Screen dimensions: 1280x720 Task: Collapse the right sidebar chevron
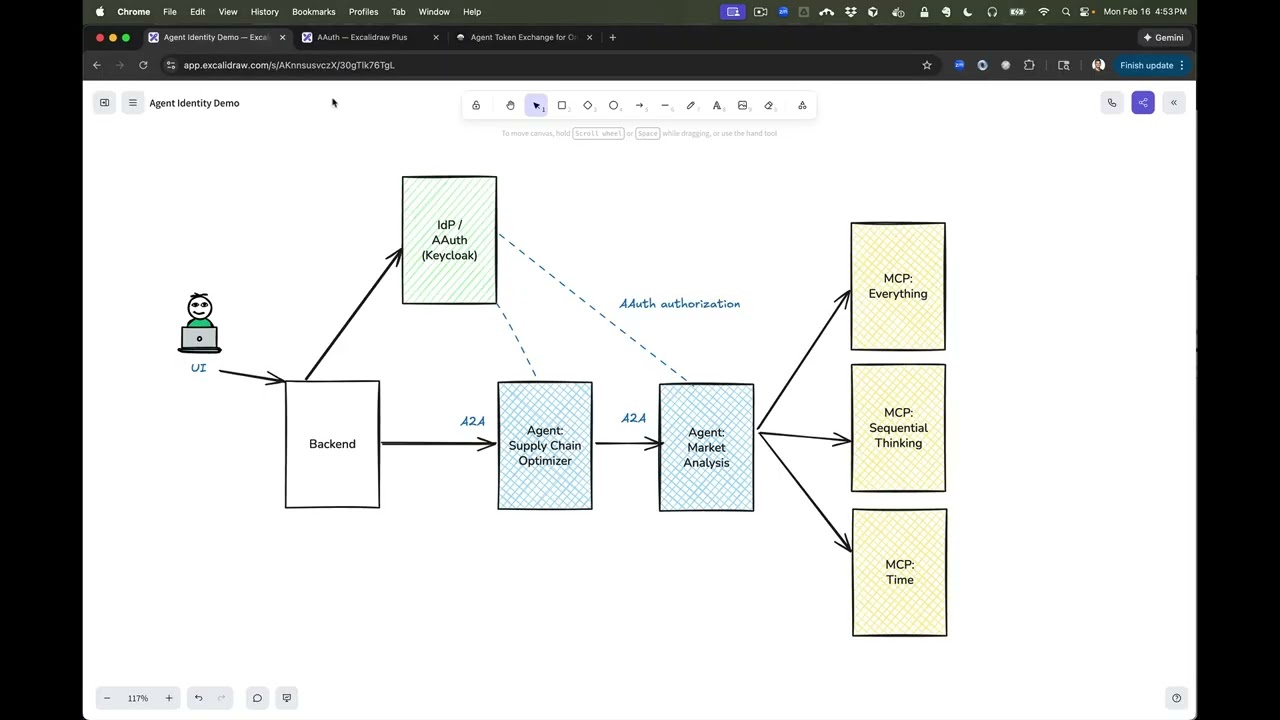(1174, 103)
